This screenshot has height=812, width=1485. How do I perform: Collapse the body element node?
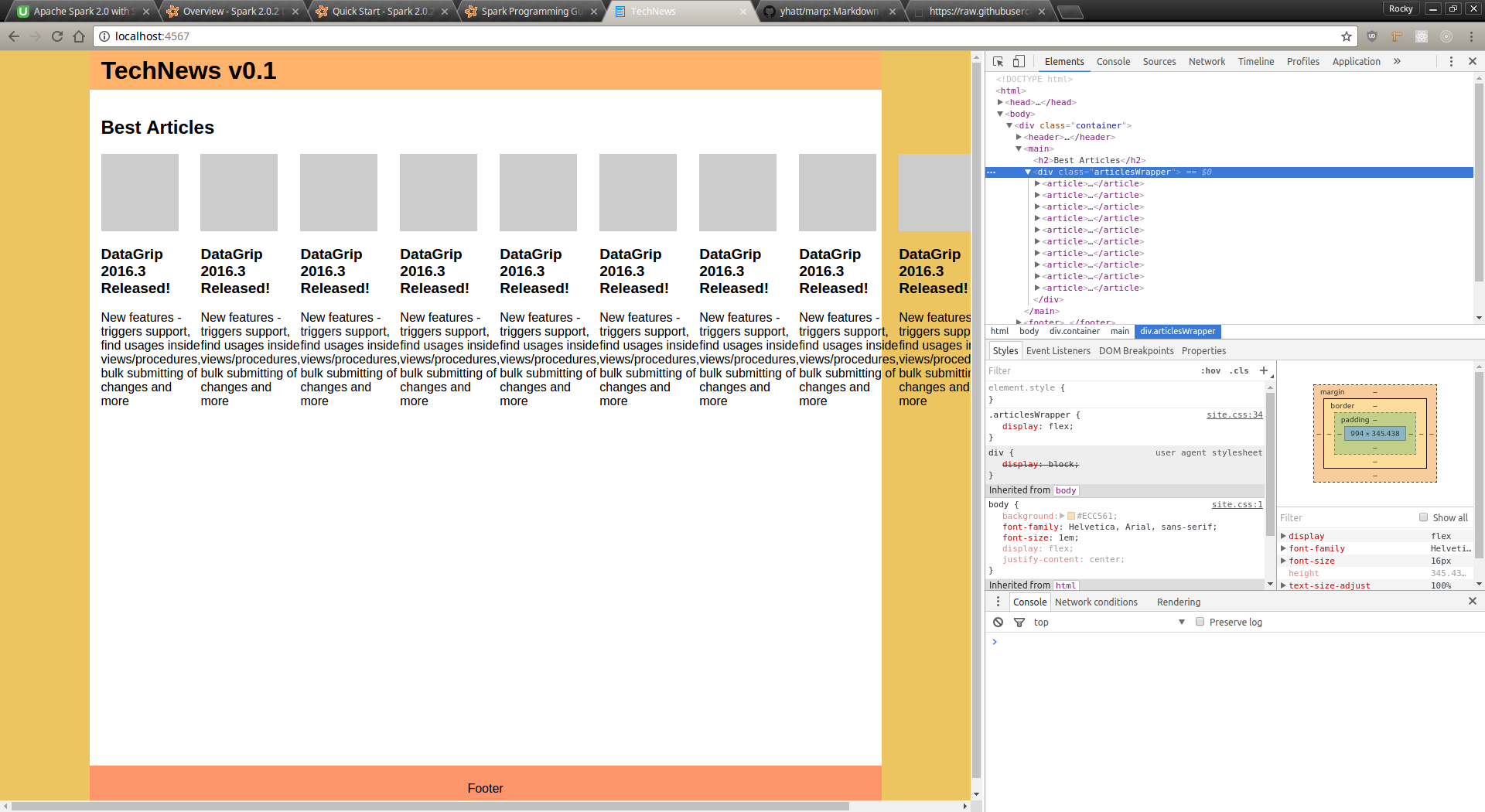[1000, 114]
